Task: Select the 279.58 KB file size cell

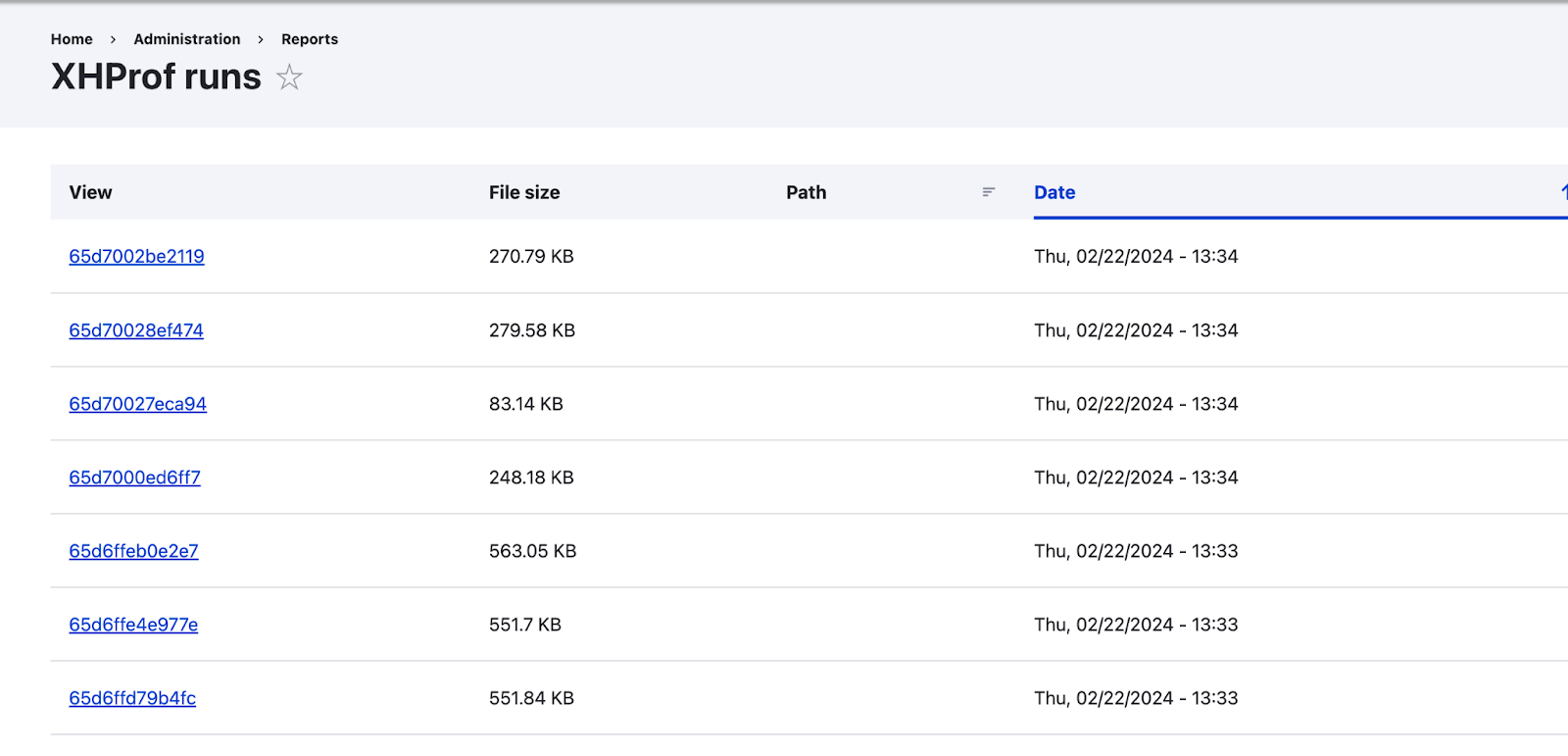Action: 532,330
